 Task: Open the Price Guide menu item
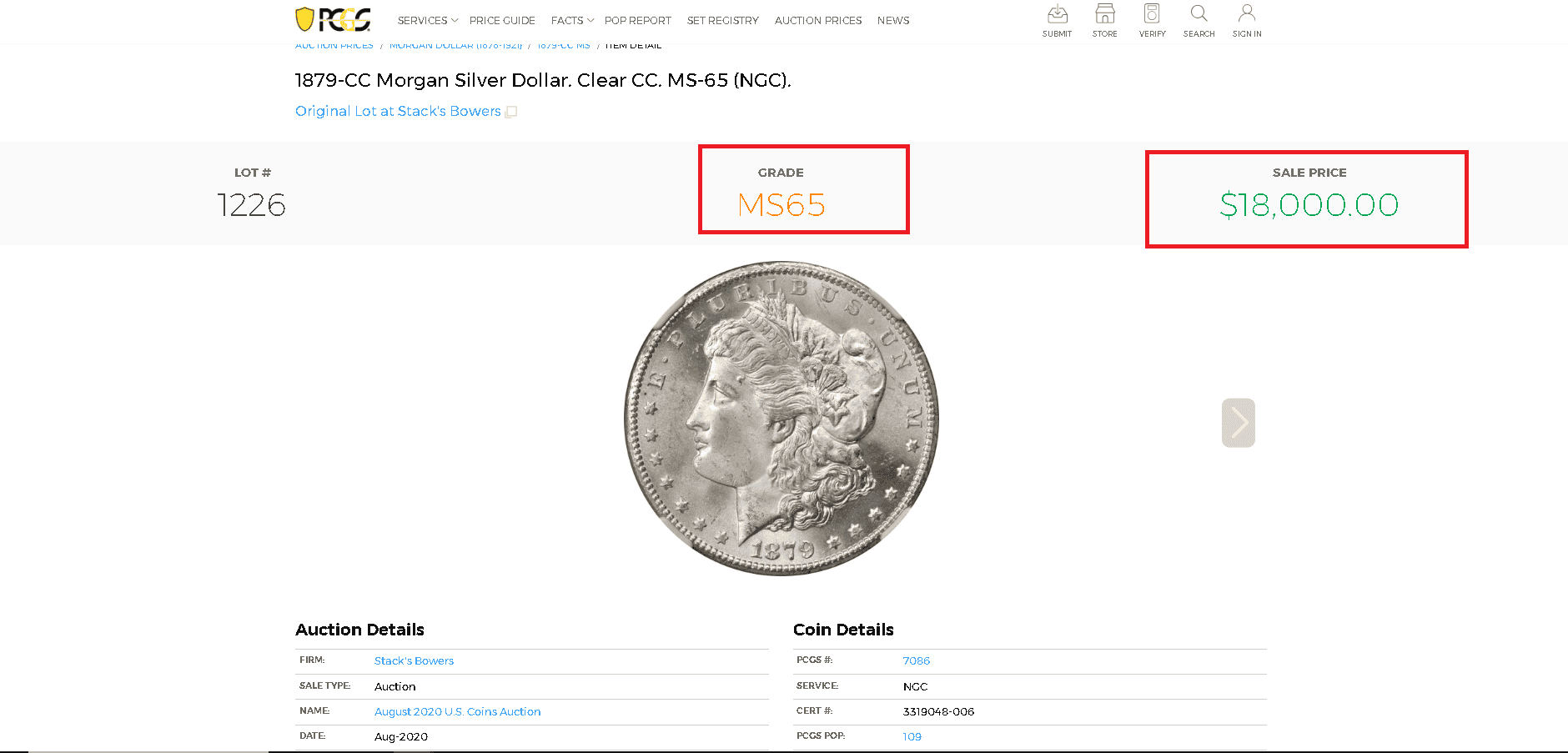pos(502,20)
